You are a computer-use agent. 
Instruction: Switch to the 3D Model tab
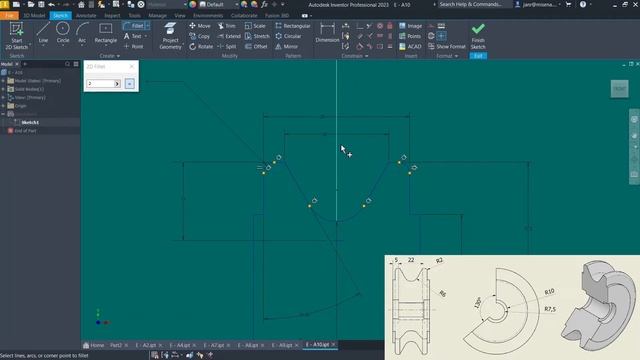[x=34, y=16]
